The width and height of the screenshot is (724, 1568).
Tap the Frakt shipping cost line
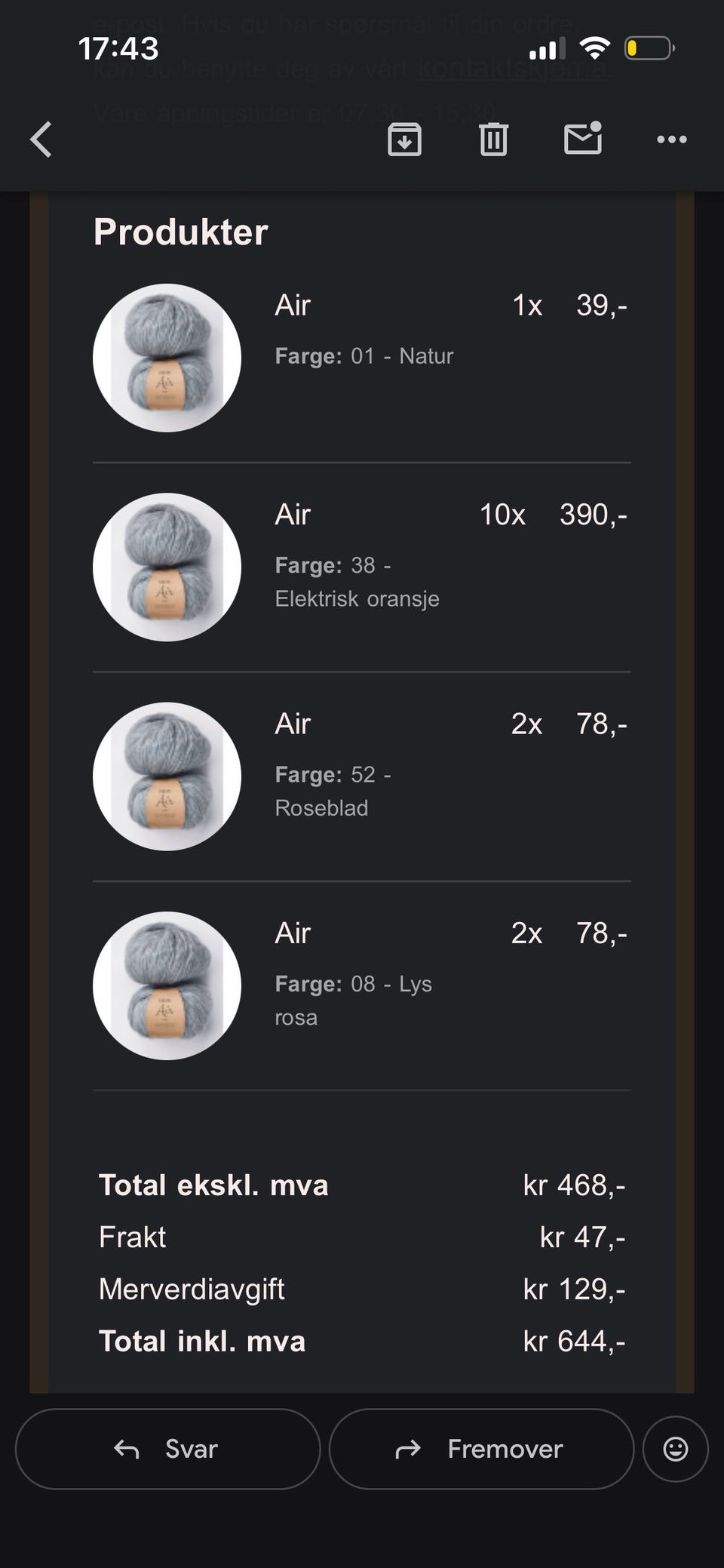[362, 1237]
